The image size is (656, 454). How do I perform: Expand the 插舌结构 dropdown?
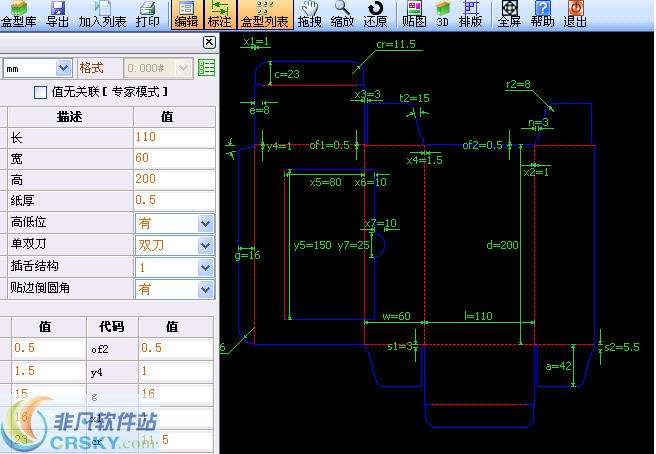(x=205, y=267)
